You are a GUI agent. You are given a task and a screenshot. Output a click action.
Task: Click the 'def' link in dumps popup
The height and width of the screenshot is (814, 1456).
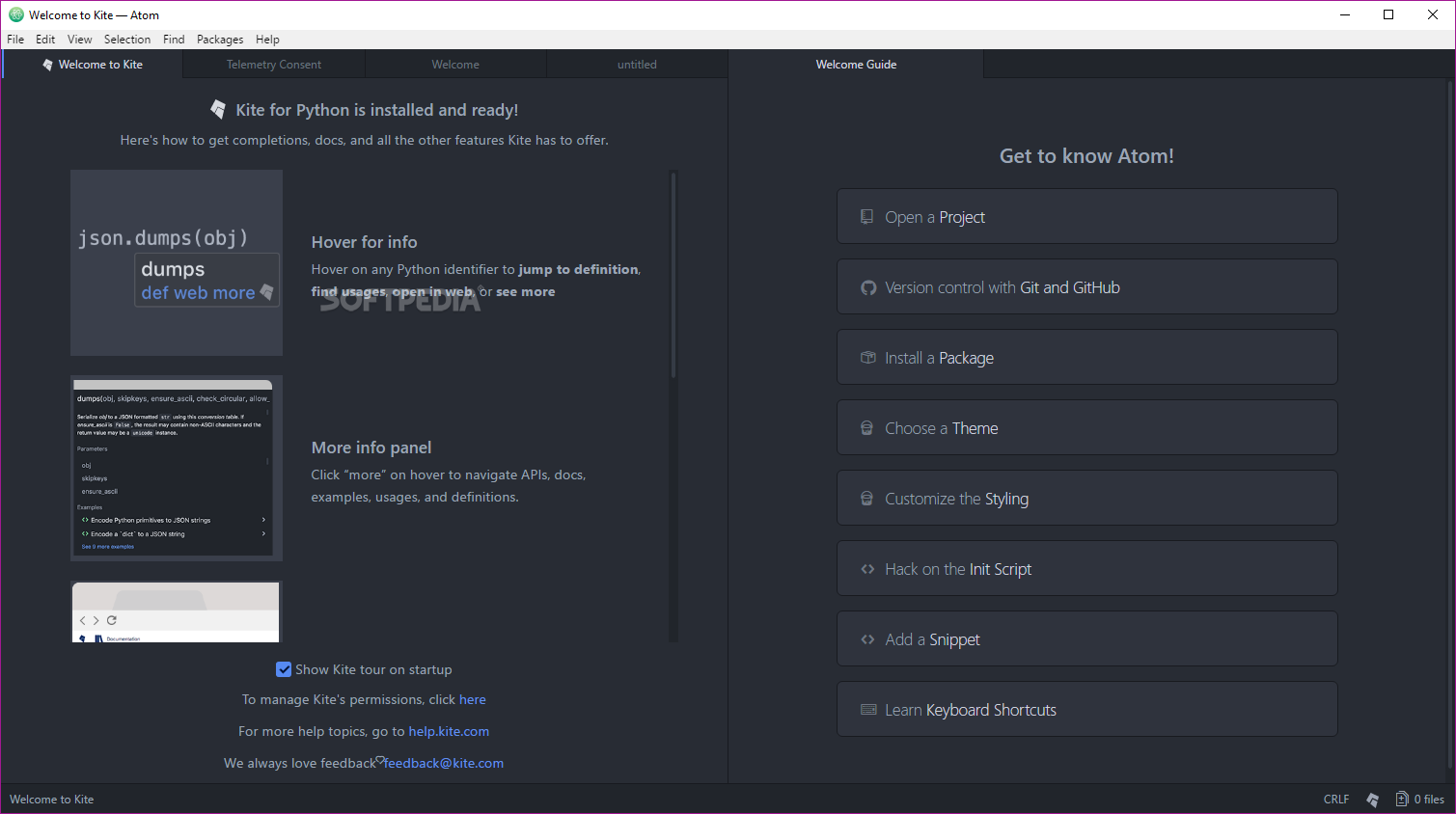pos(154,292)
